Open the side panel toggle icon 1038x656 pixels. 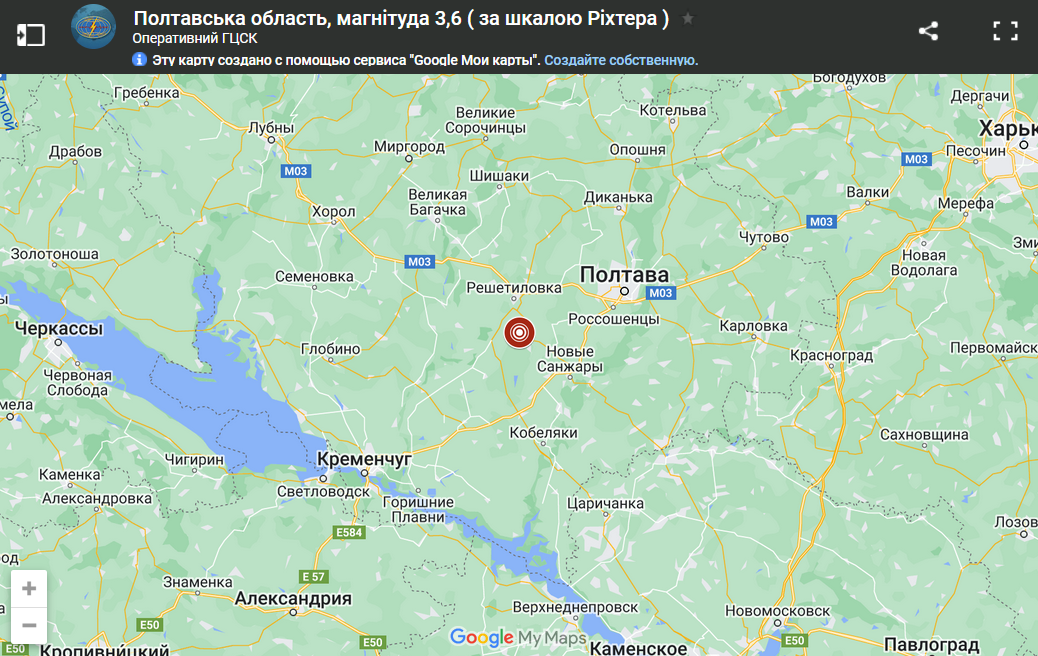click(30, 35)
